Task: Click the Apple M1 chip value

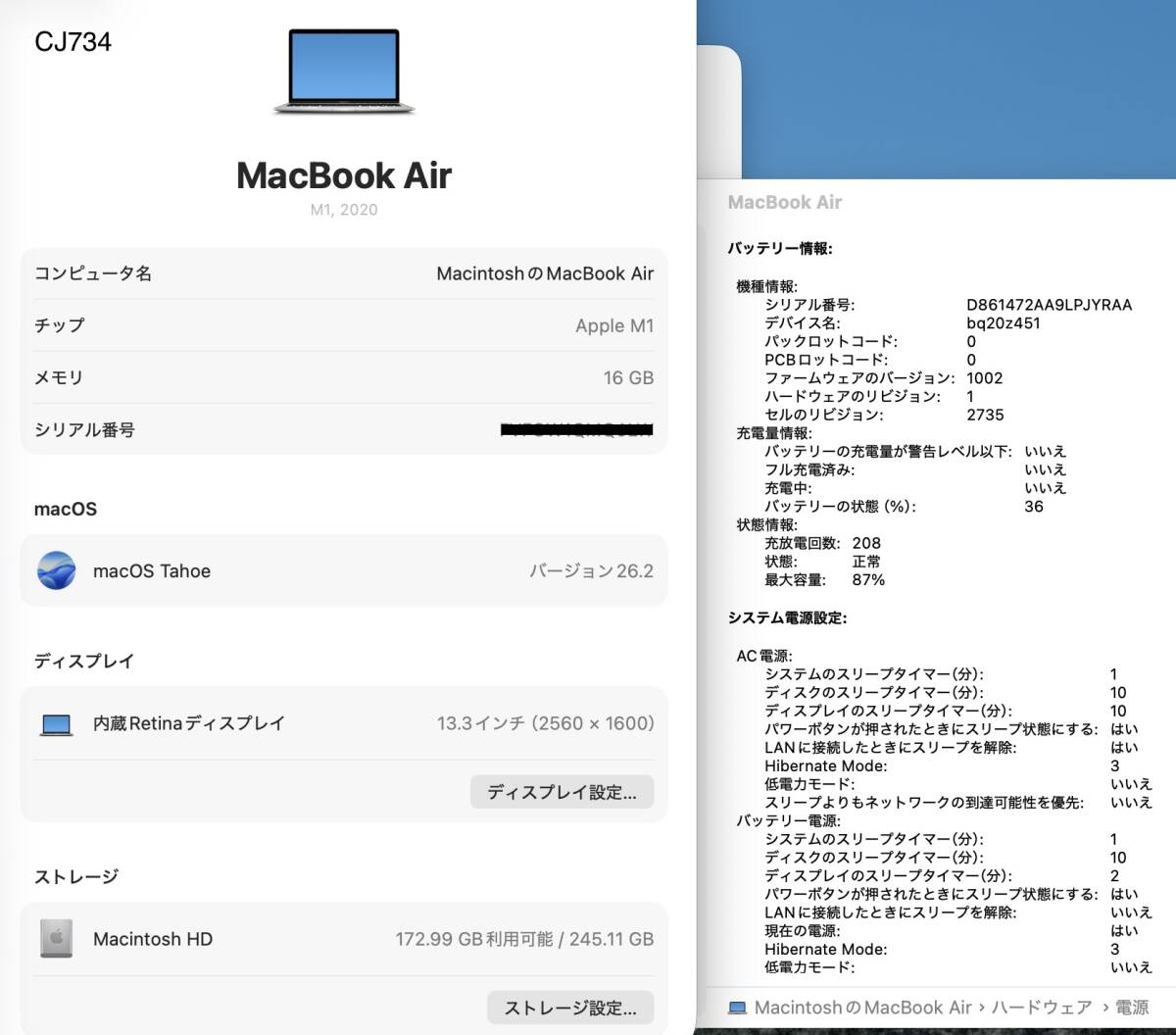Action: tap(614, 325)
